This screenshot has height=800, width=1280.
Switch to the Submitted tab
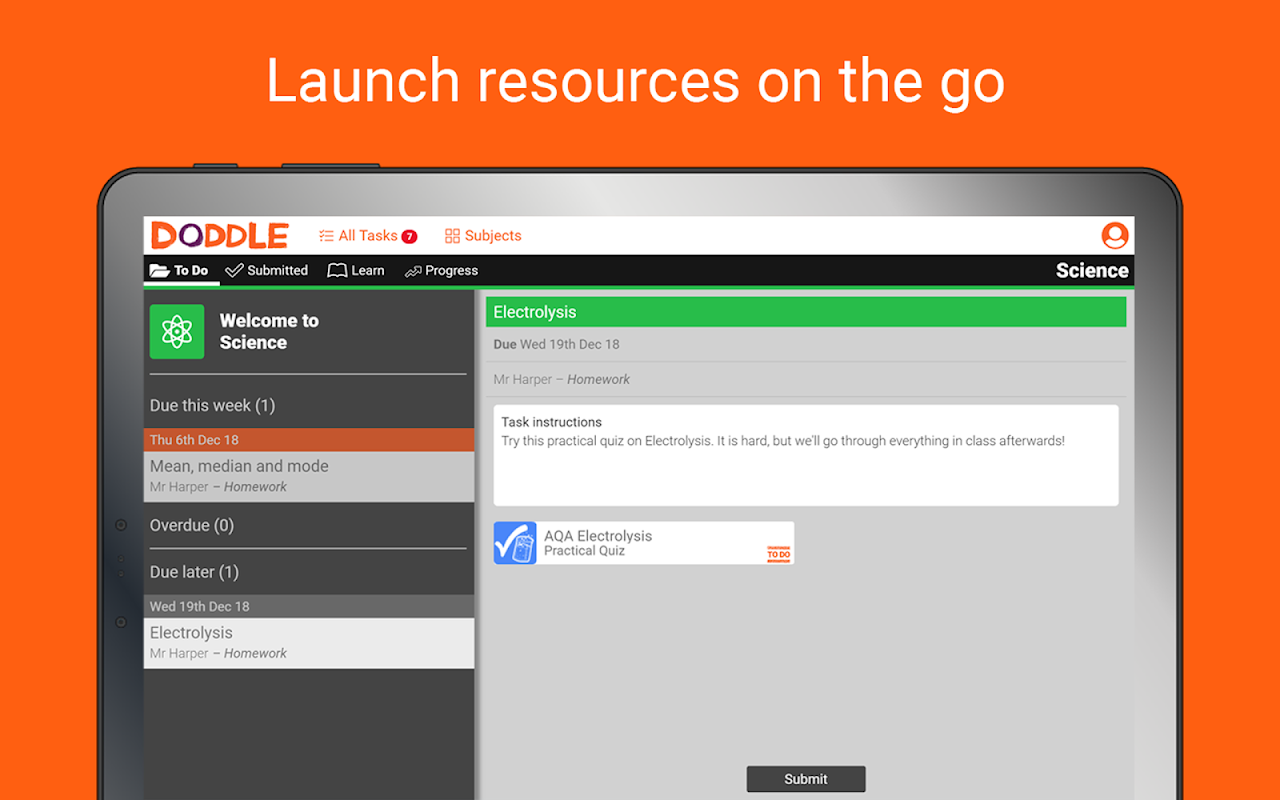tap(267, 270)
